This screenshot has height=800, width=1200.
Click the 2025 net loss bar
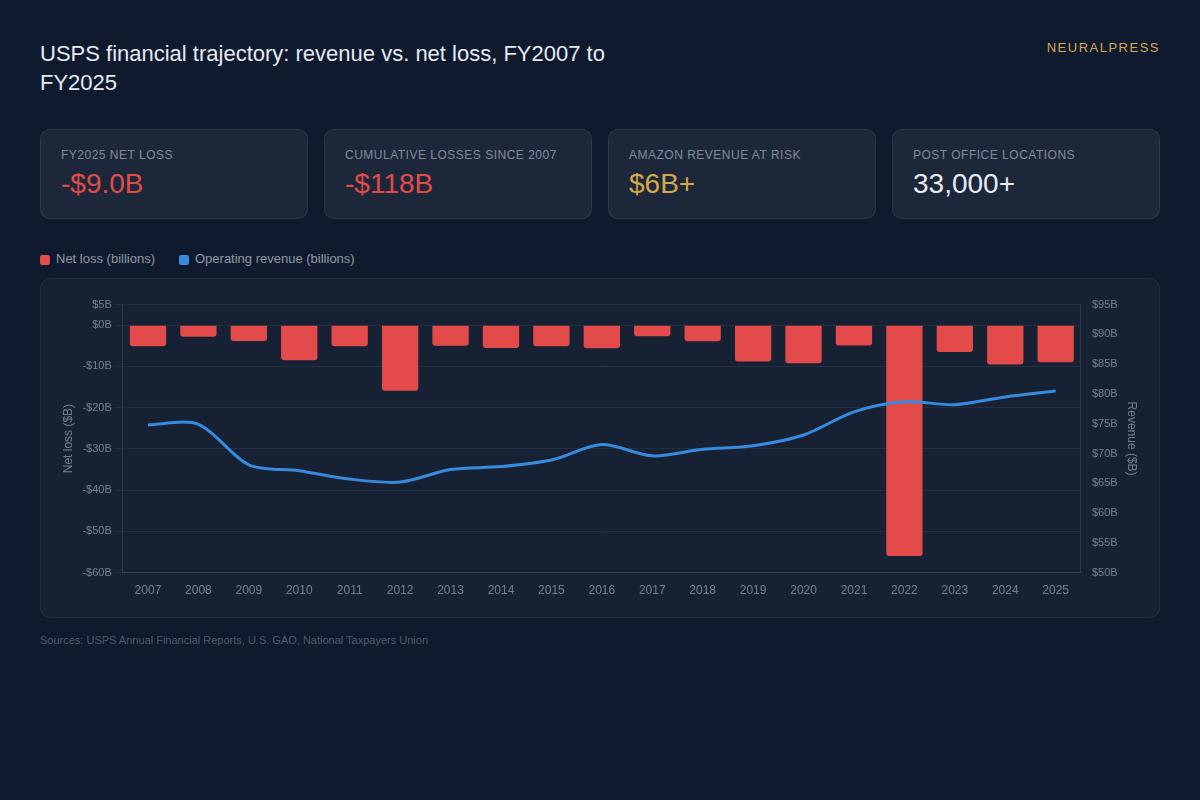[x=1055, y=343]
